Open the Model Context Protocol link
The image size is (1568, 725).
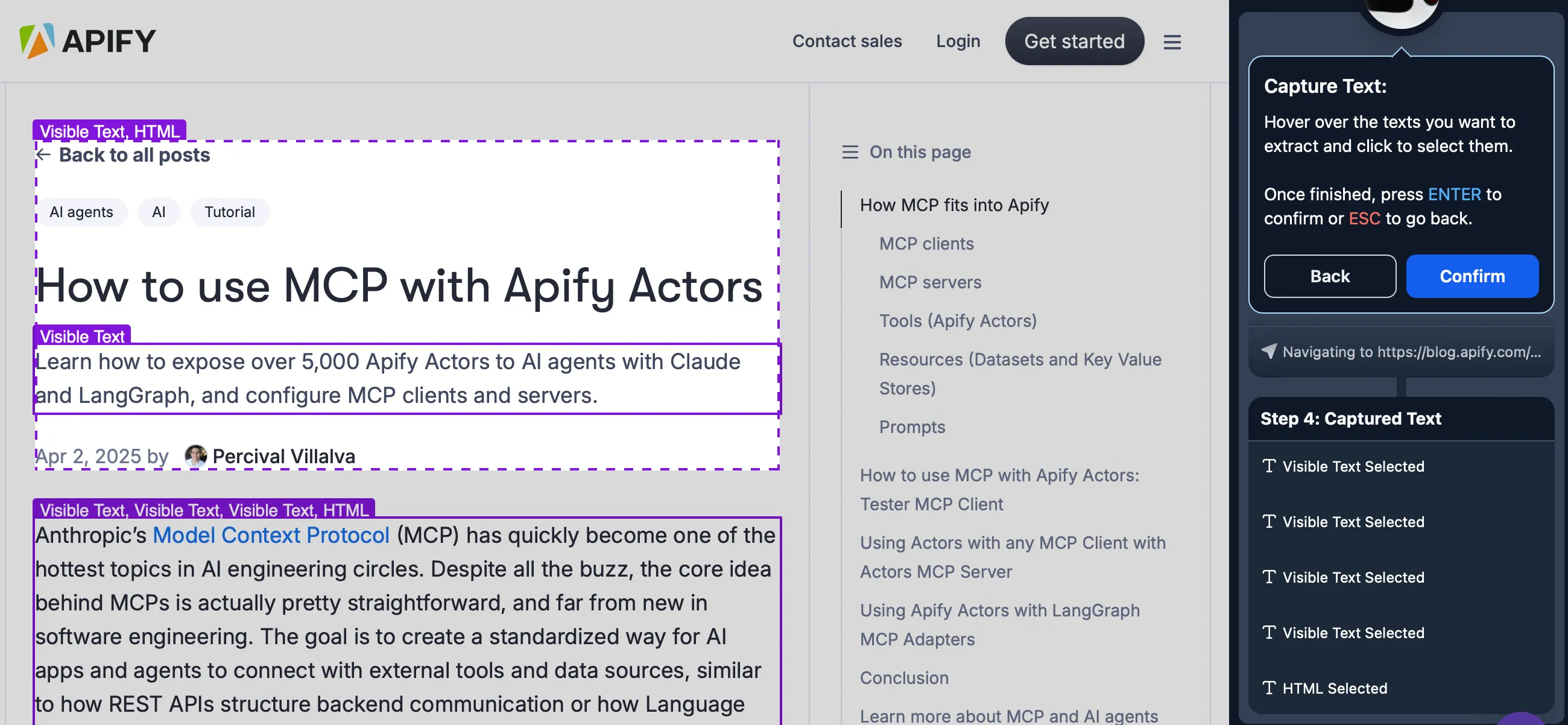pyautogui.click(x=271, y=535)
